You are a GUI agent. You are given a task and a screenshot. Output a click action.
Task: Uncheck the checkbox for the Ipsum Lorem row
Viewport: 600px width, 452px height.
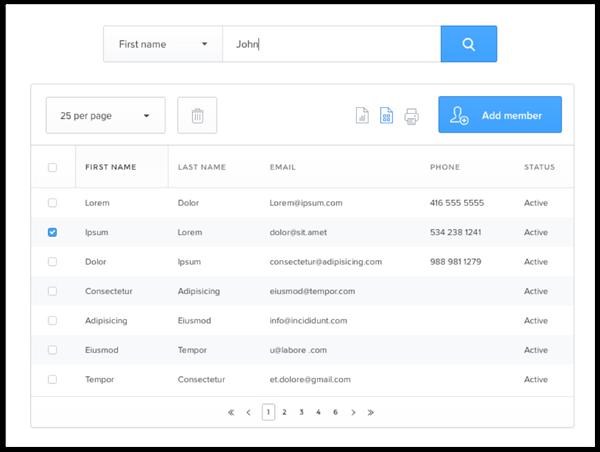tap(53, 232)
